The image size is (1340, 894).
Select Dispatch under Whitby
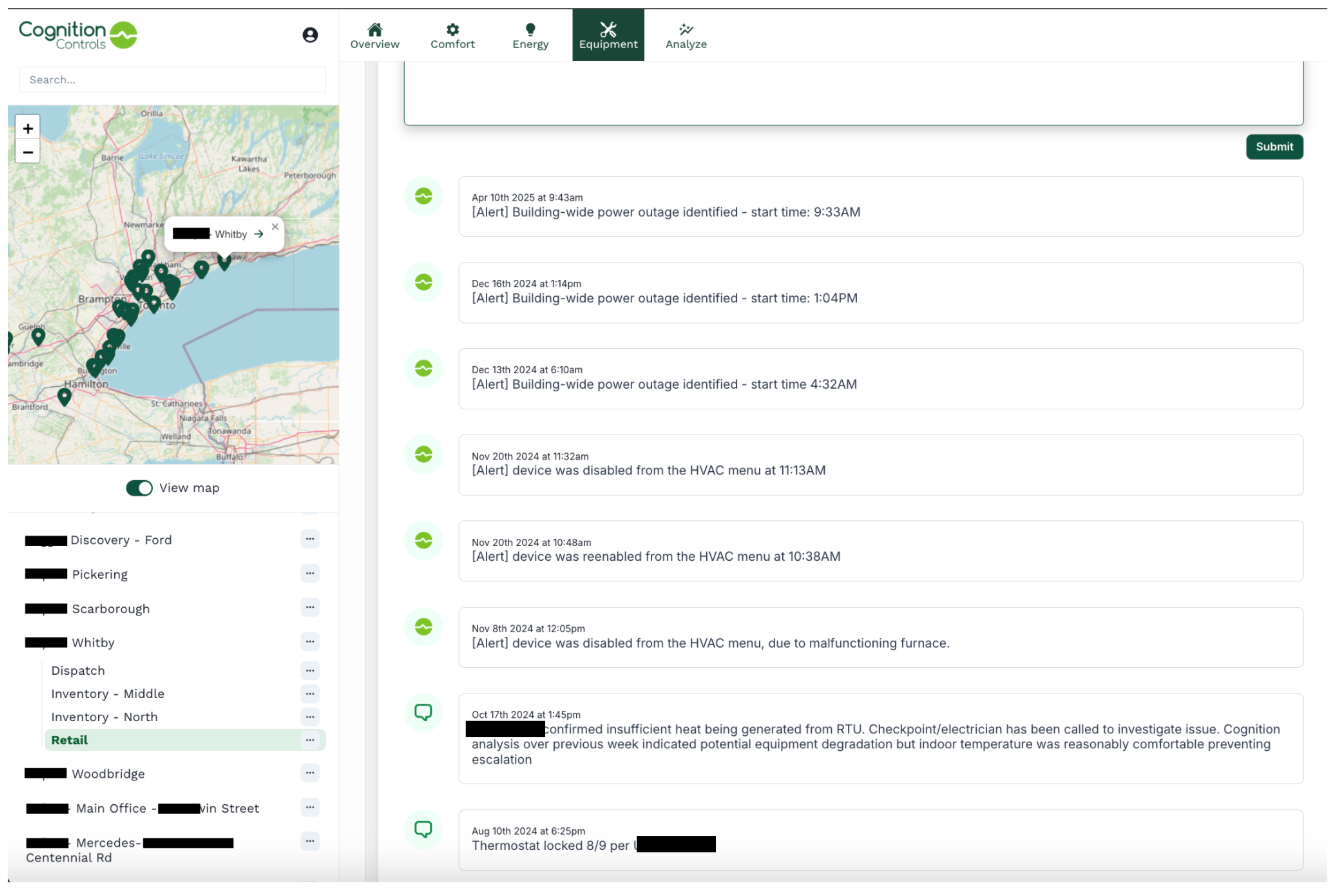coord(78,671)
